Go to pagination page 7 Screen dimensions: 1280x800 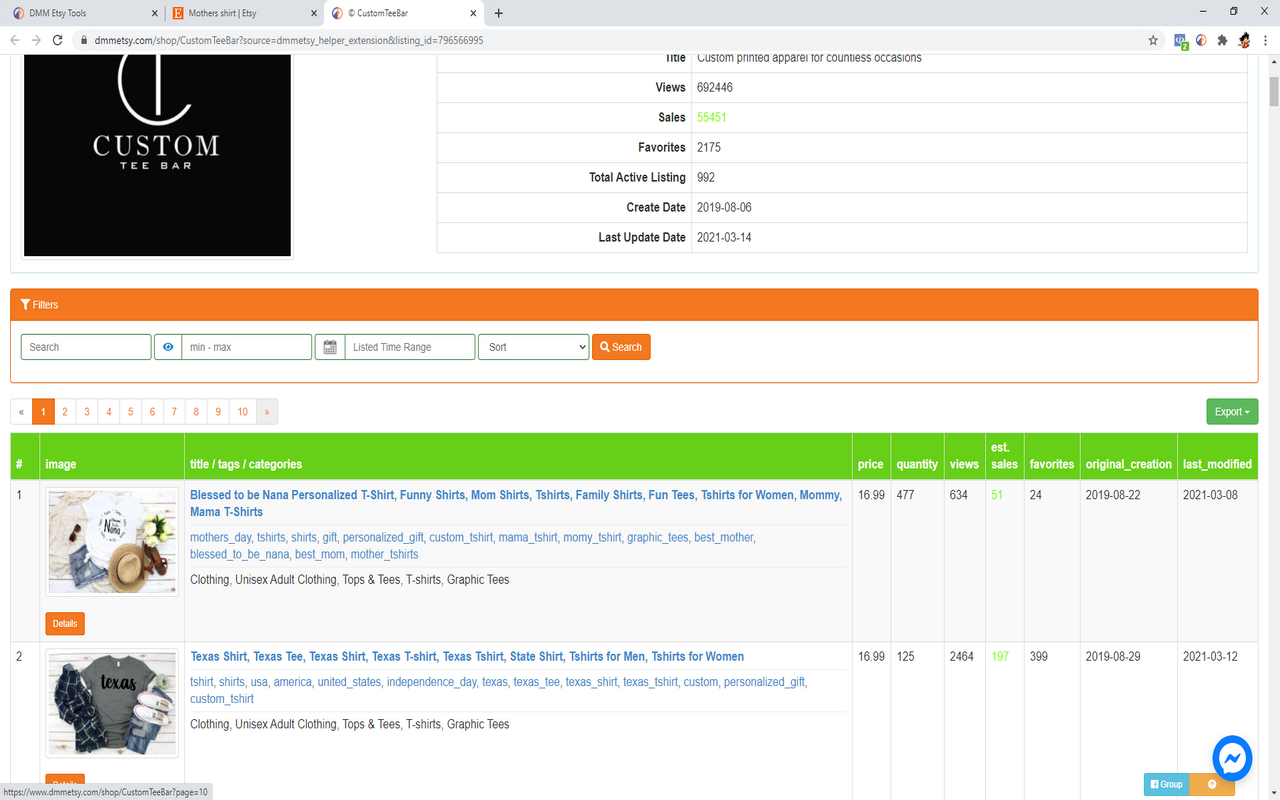click(174, 412)
